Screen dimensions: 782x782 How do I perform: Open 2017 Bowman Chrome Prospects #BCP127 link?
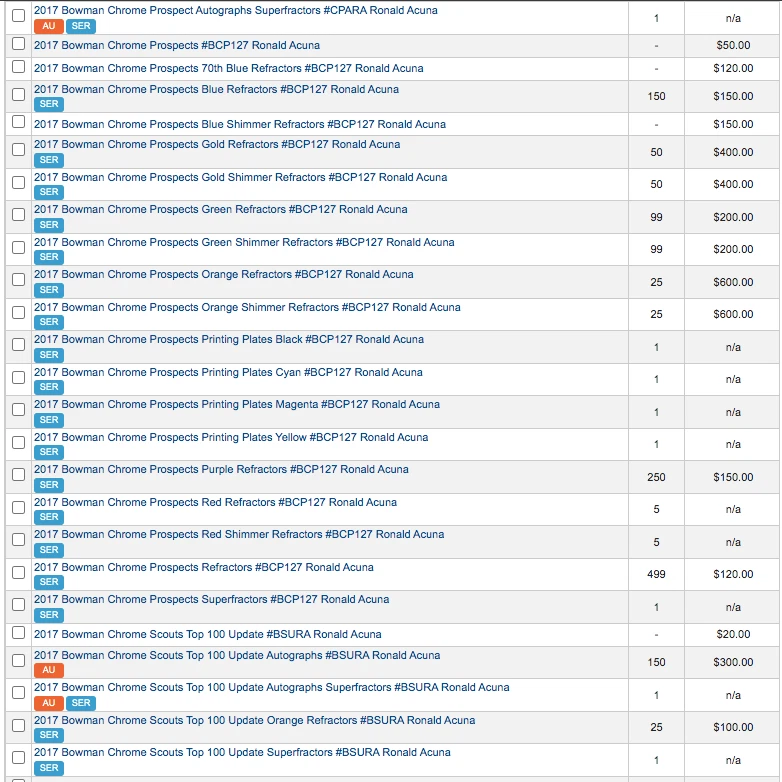[177, 45]
